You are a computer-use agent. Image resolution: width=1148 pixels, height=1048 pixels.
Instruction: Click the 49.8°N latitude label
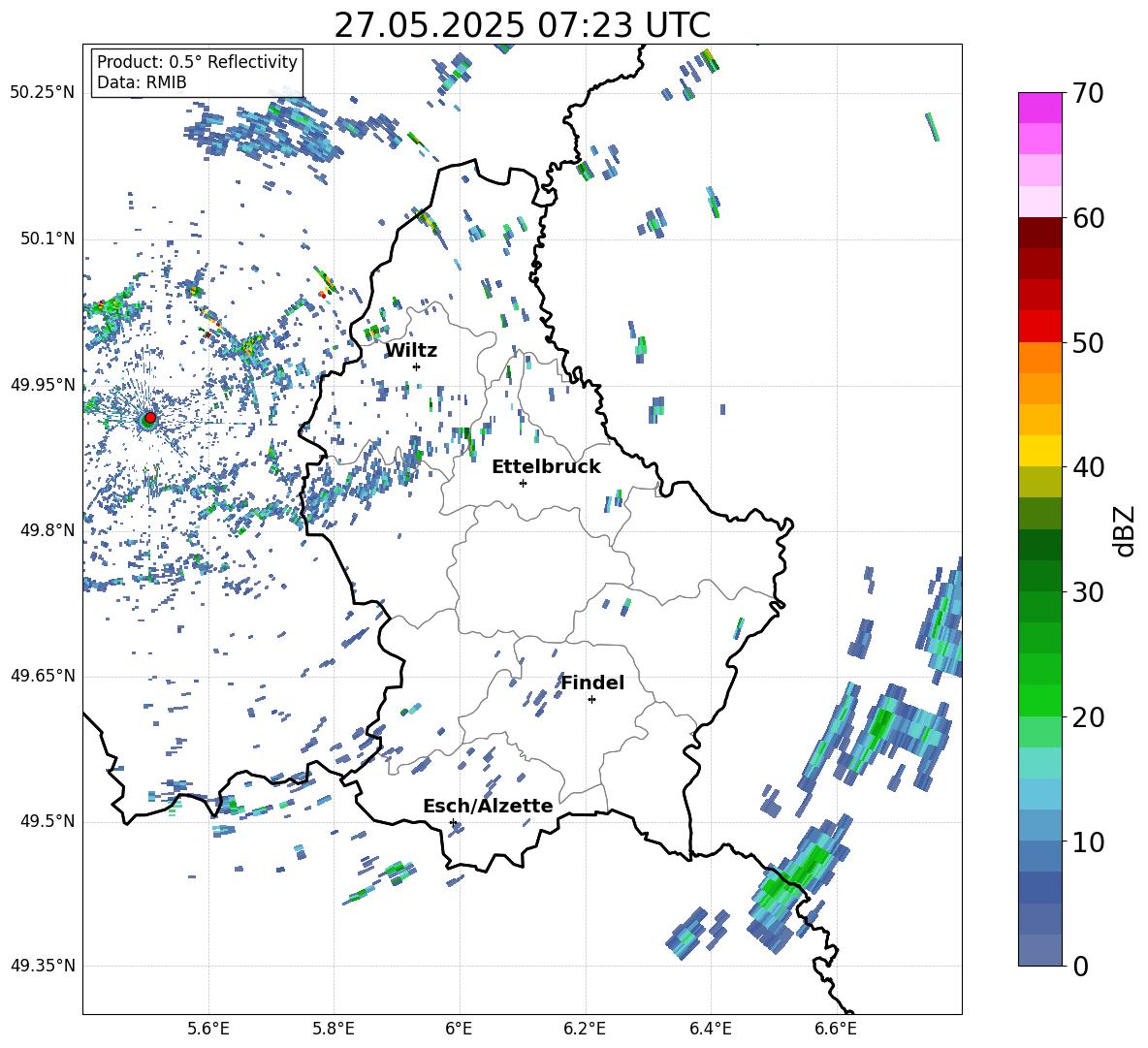[48, 530]
